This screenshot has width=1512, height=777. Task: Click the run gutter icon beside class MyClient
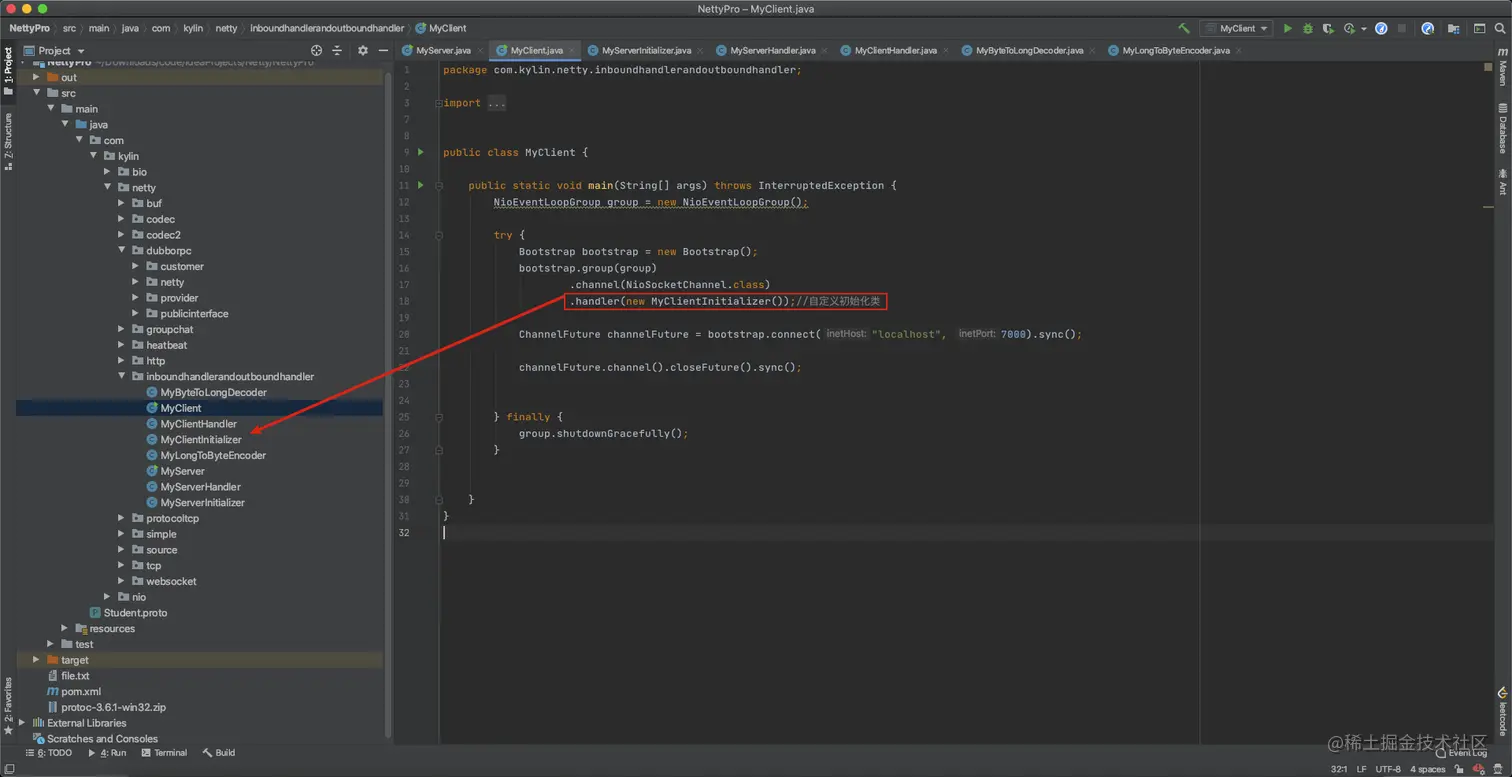[421, 152]
